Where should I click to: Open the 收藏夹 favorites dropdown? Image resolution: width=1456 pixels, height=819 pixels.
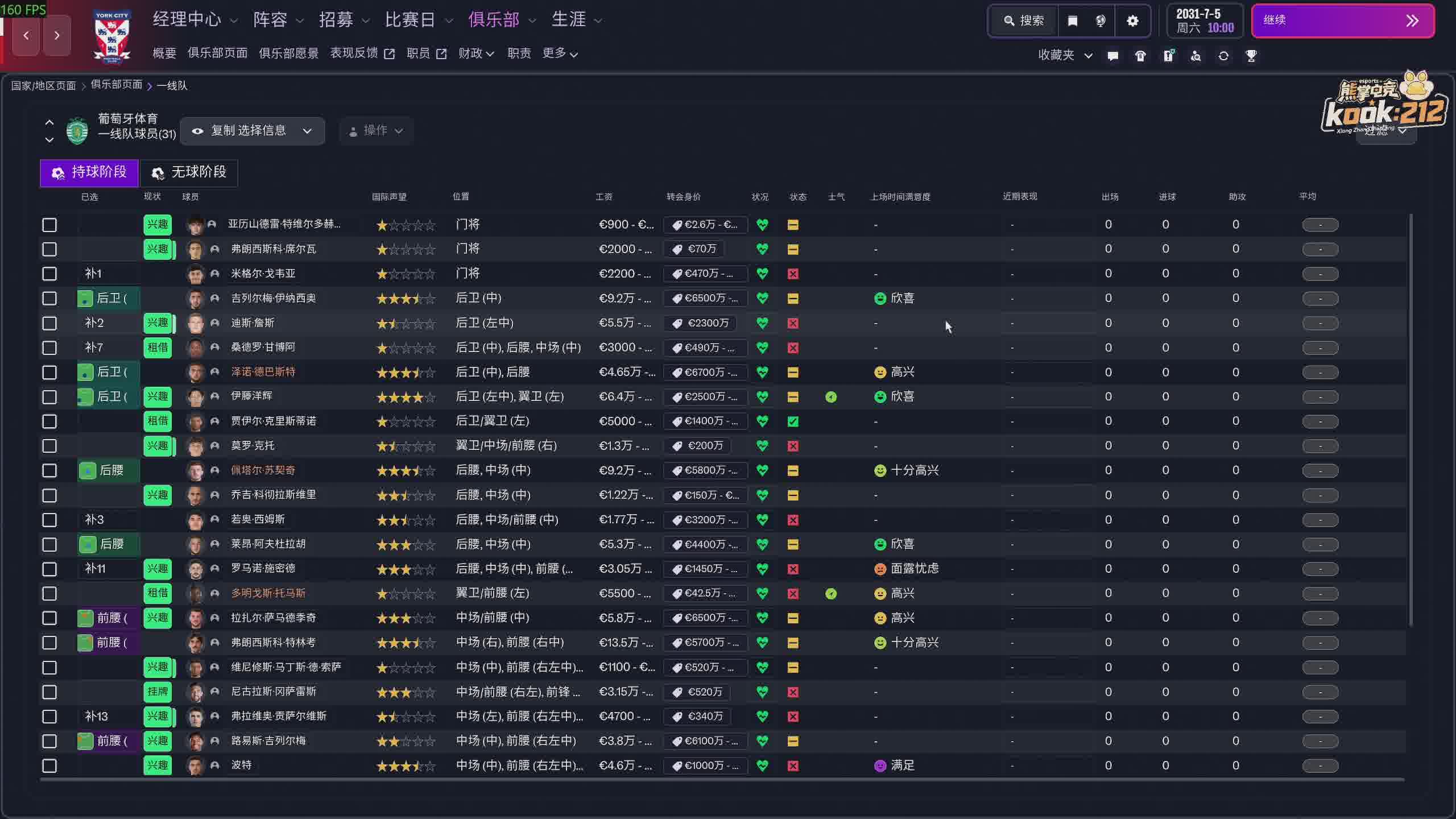pos(1064,56)
